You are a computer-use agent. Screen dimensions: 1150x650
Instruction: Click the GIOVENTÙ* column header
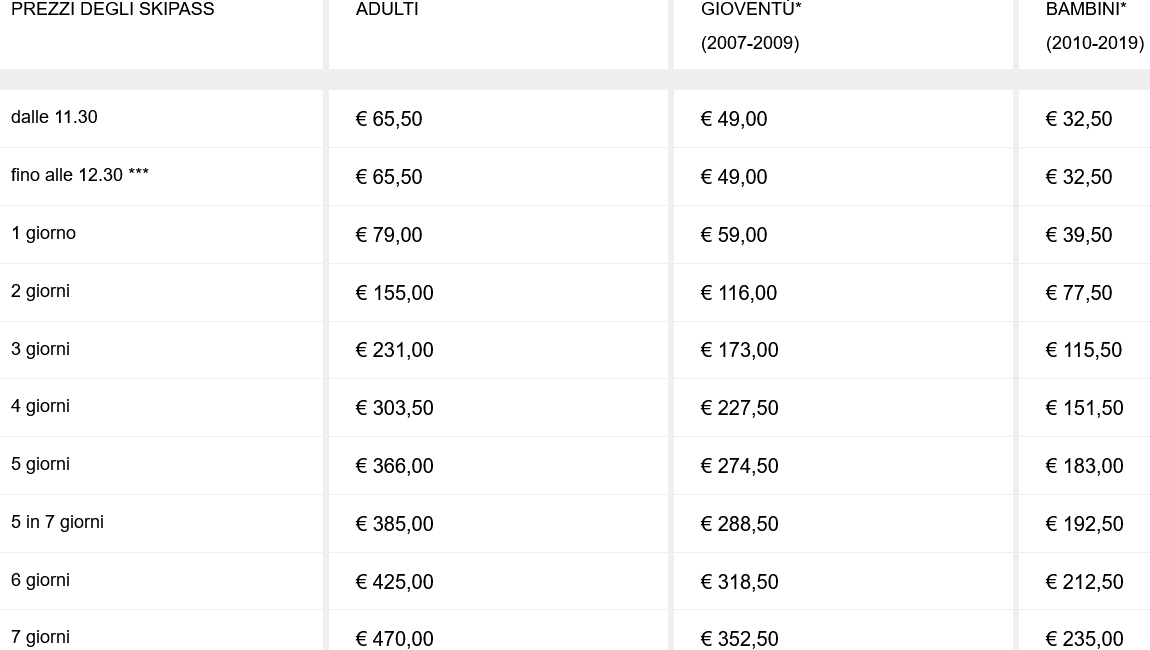coord(751,10)
